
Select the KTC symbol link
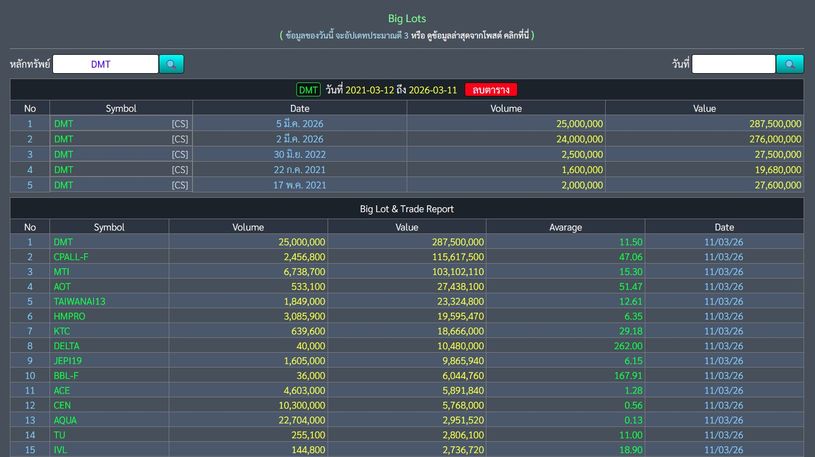[62, 331]
